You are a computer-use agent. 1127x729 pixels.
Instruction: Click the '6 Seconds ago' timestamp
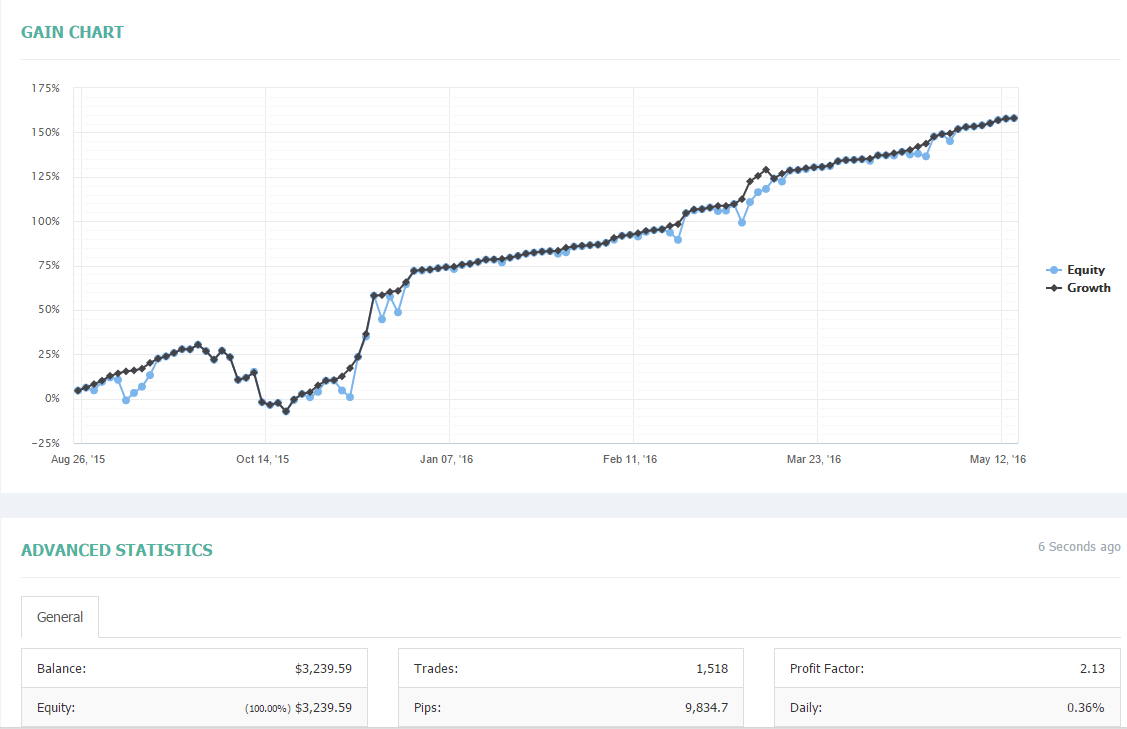click(1078, 547)
